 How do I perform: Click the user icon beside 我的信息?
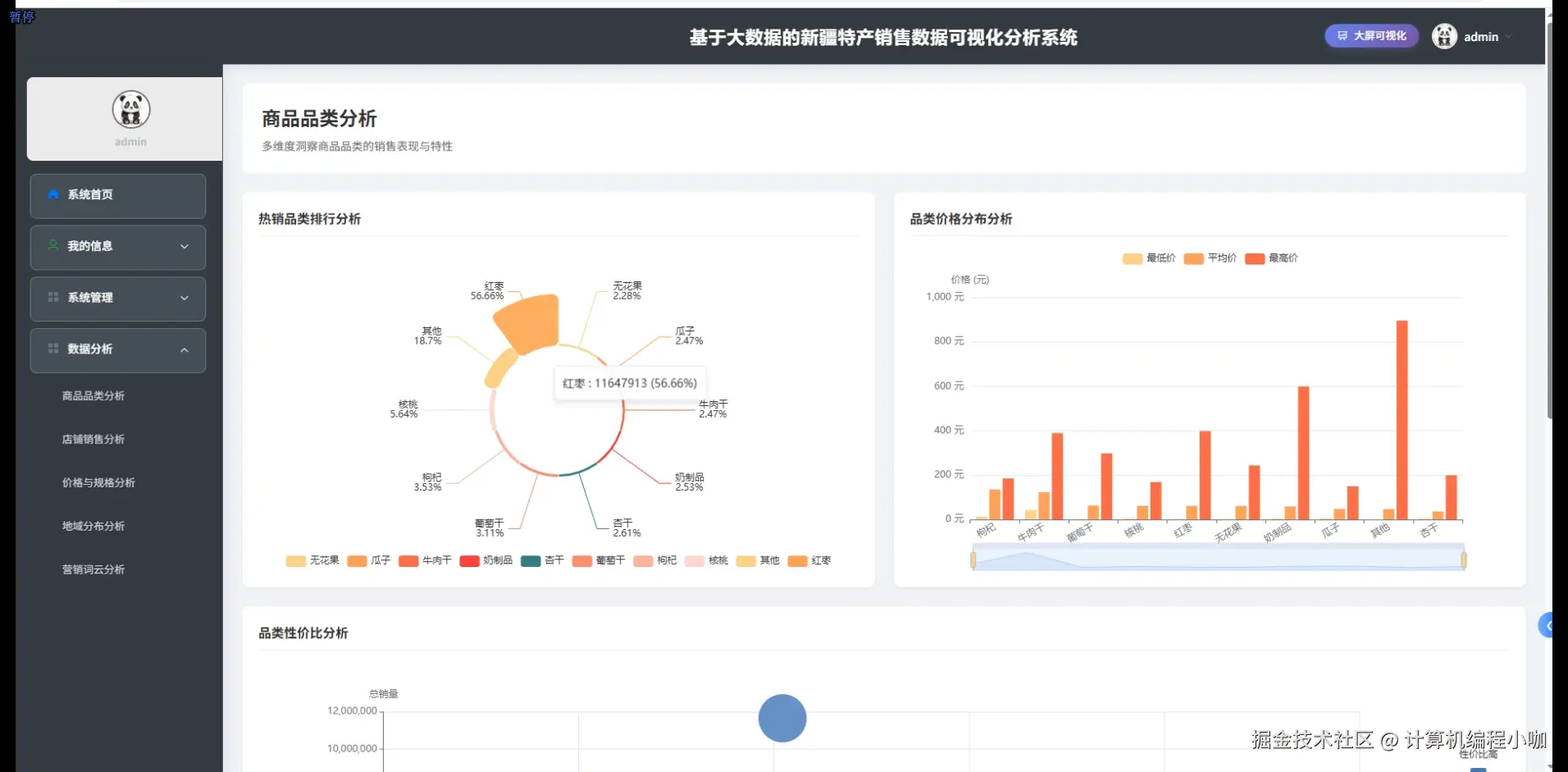[x=53, y=245]
